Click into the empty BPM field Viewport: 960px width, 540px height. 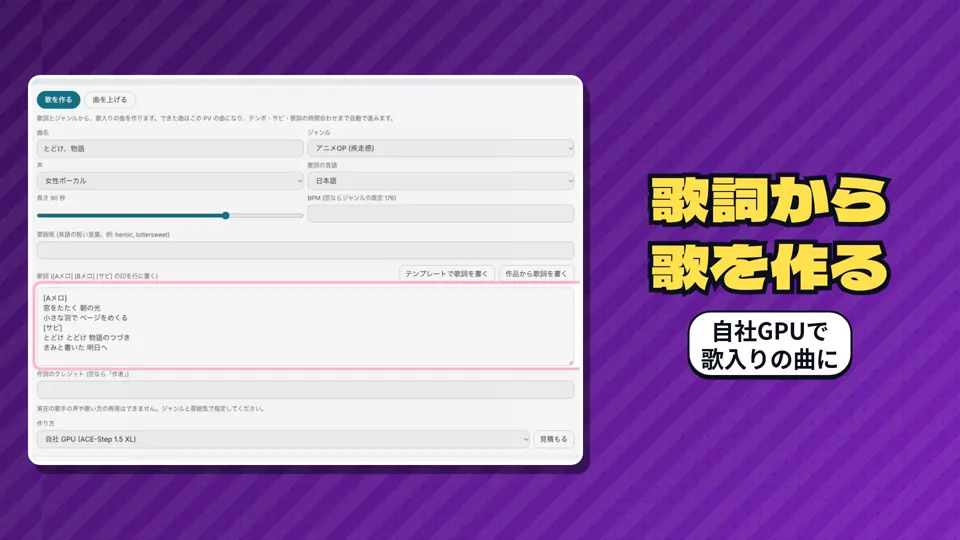(x=441, y=213)
